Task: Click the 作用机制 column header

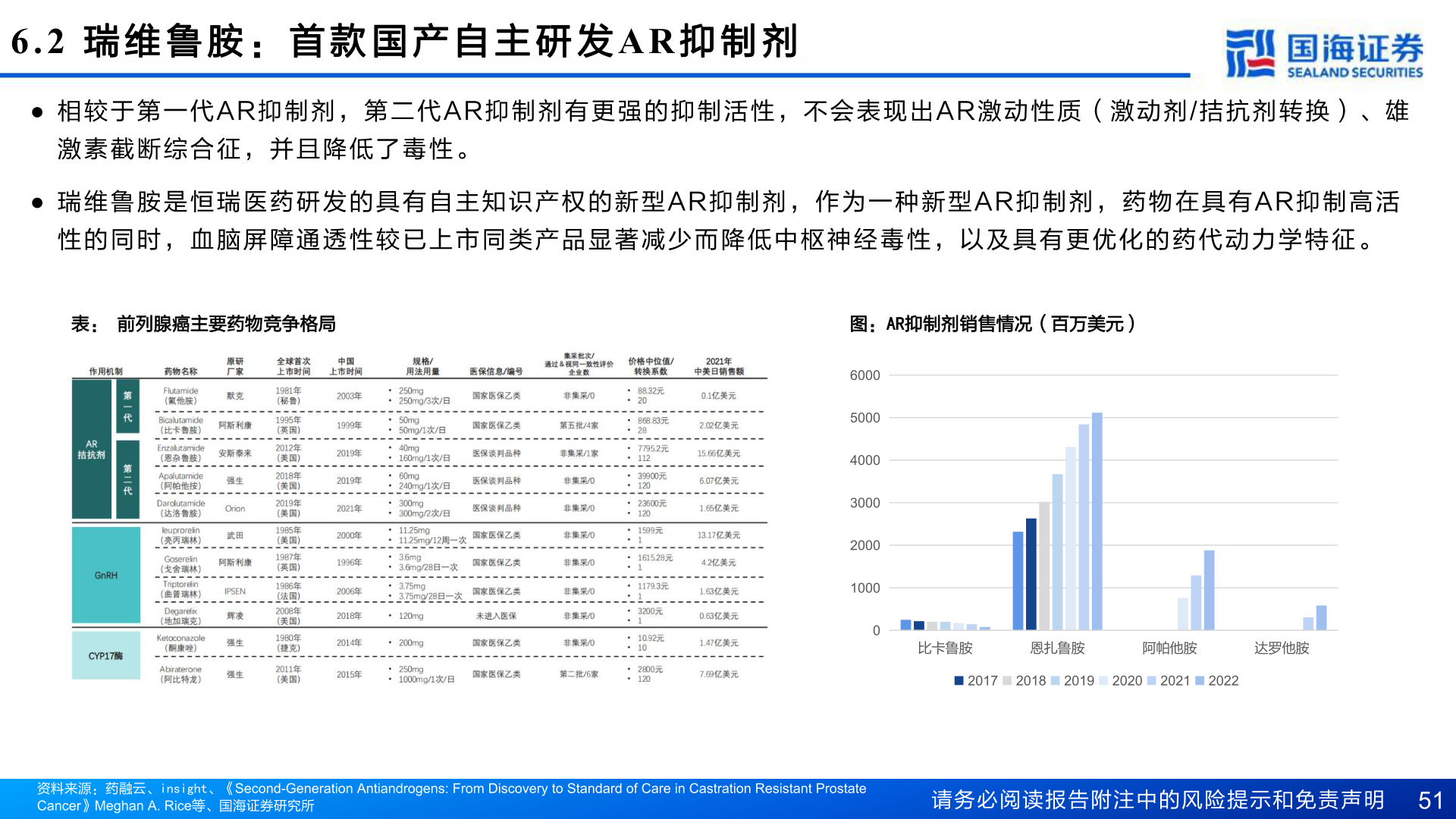Action: pyautogui.click(x=105, y=372)
